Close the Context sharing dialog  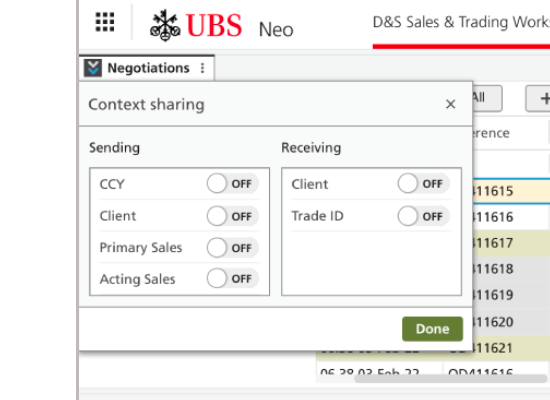pyautogui.click(x=450, y=104)
